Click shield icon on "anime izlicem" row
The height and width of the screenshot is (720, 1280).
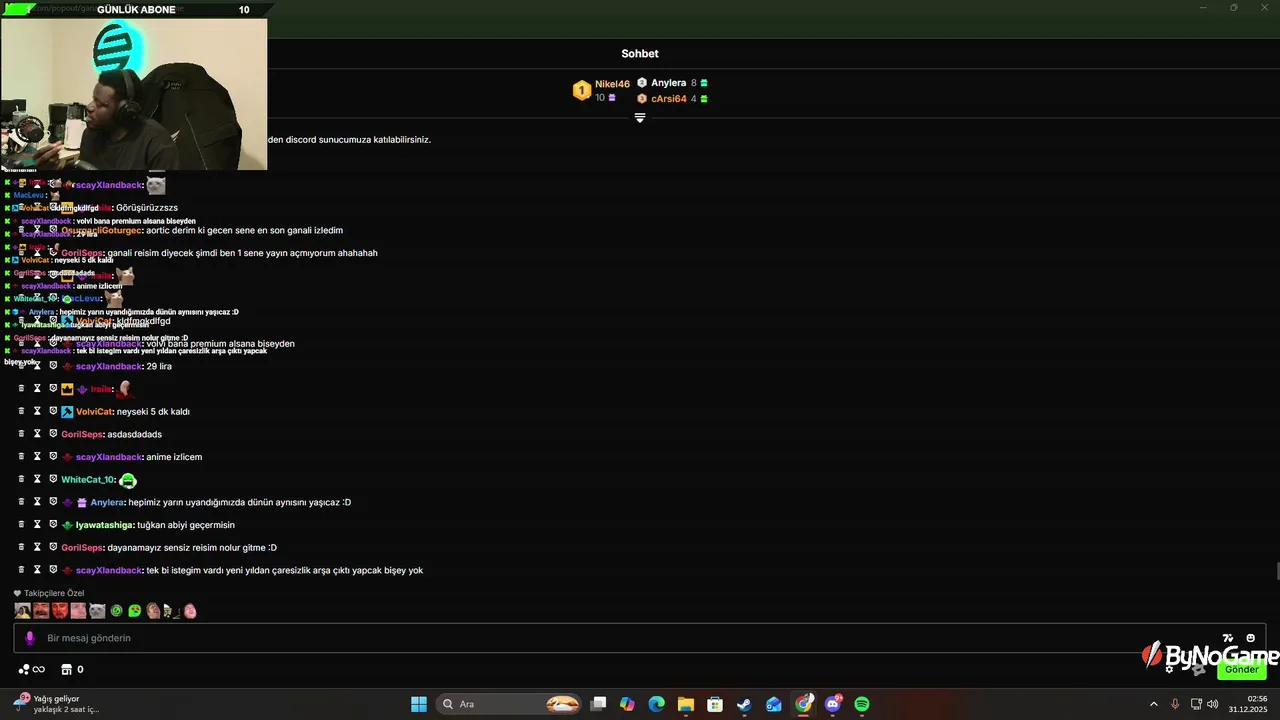(53, 457)
